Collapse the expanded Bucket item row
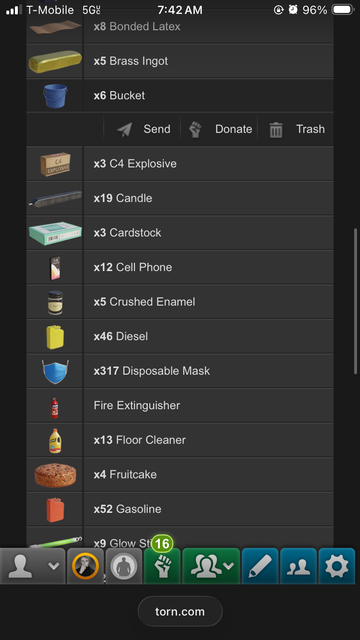This screenshot has width=360, height=640. [180, 96]
